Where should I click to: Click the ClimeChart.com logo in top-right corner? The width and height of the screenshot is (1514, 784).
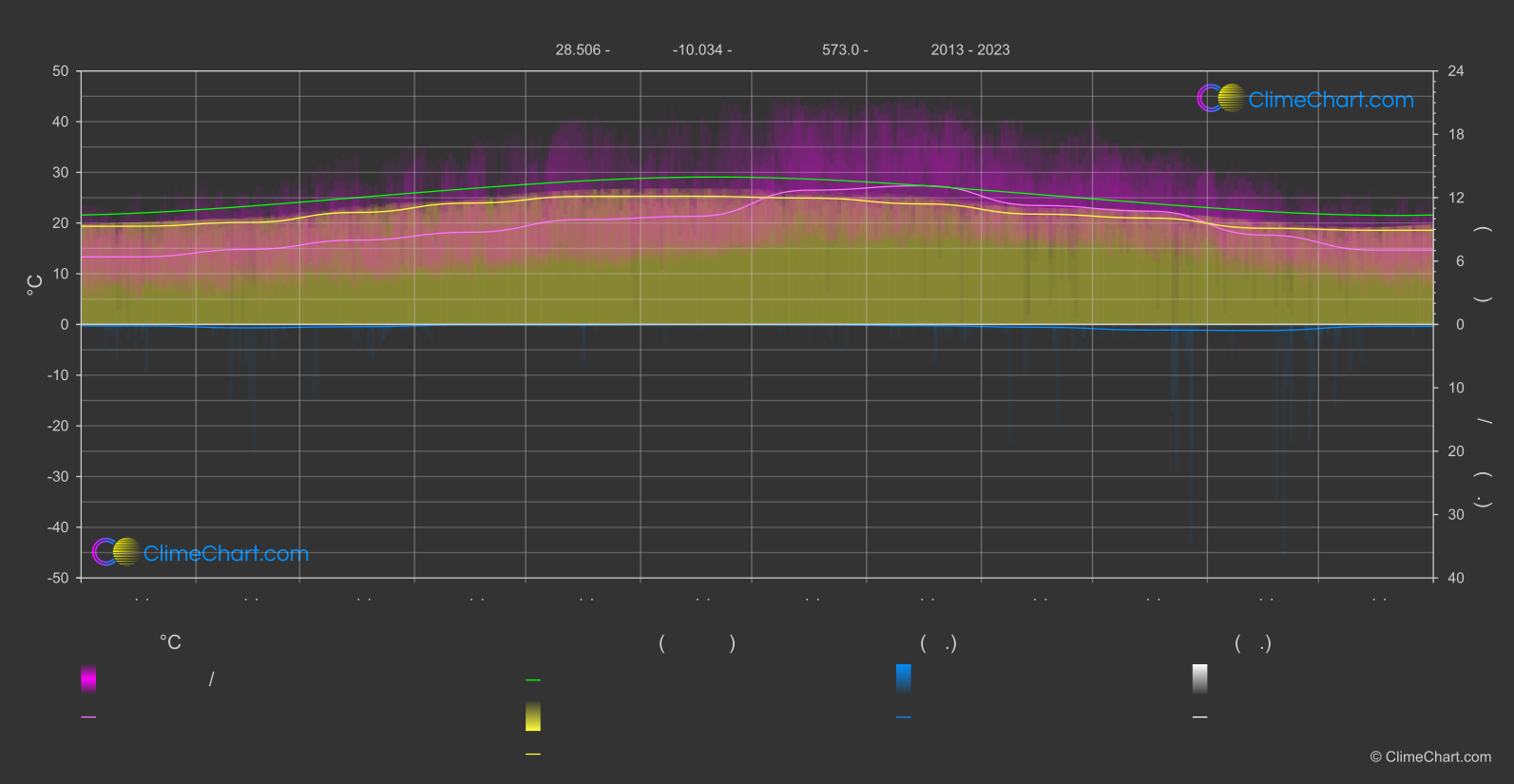[1305, 99]
